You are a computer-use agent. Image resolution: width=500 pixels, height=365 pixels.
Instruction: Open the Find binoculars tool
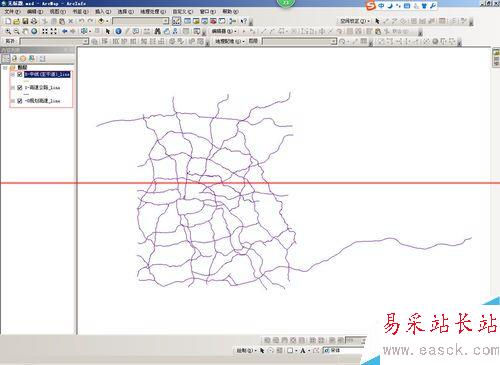click(x=158, y=31)
